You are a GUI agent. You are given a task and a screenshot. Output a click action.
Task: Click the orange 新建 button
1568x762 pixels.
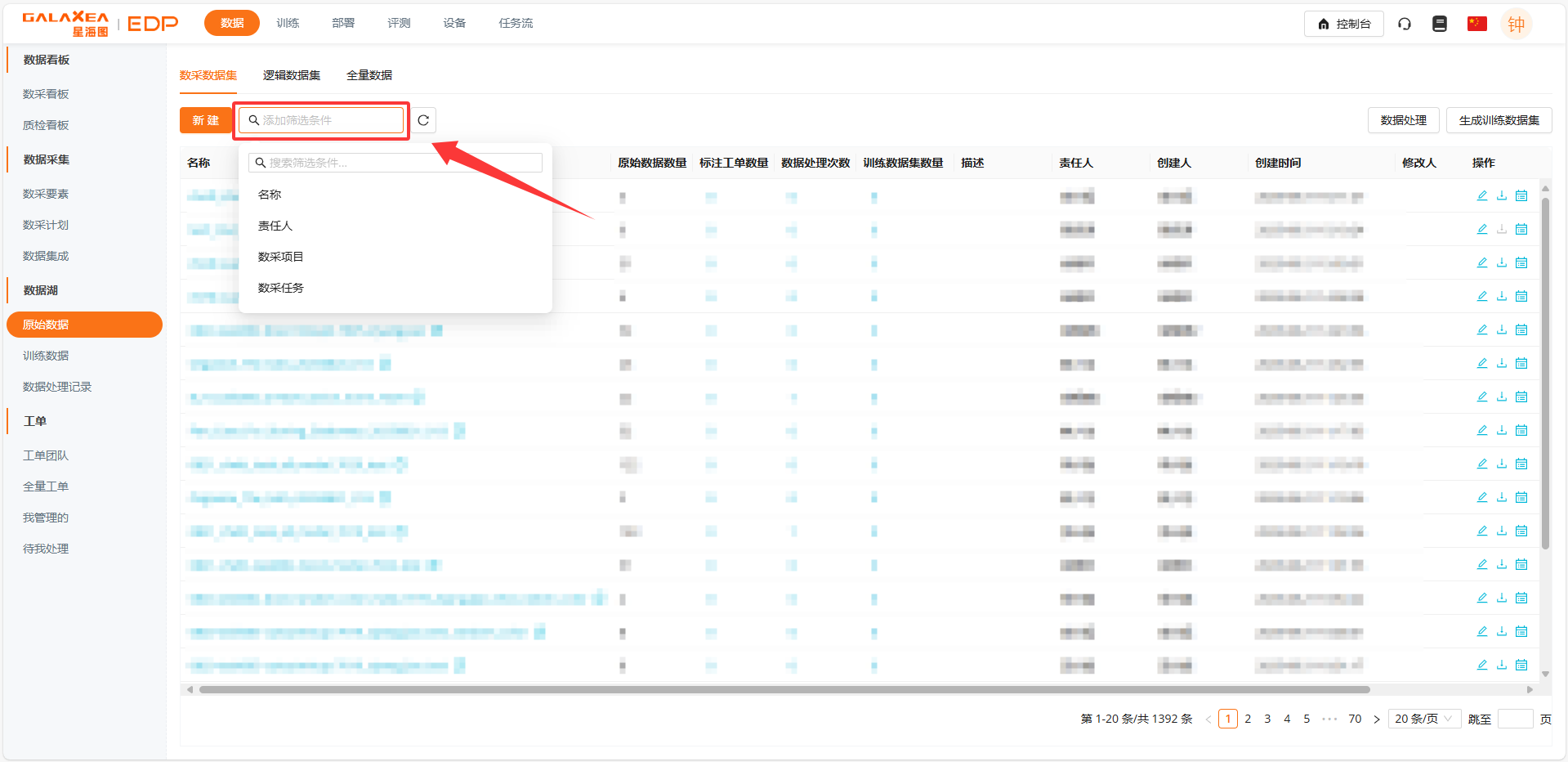(206, 120)
